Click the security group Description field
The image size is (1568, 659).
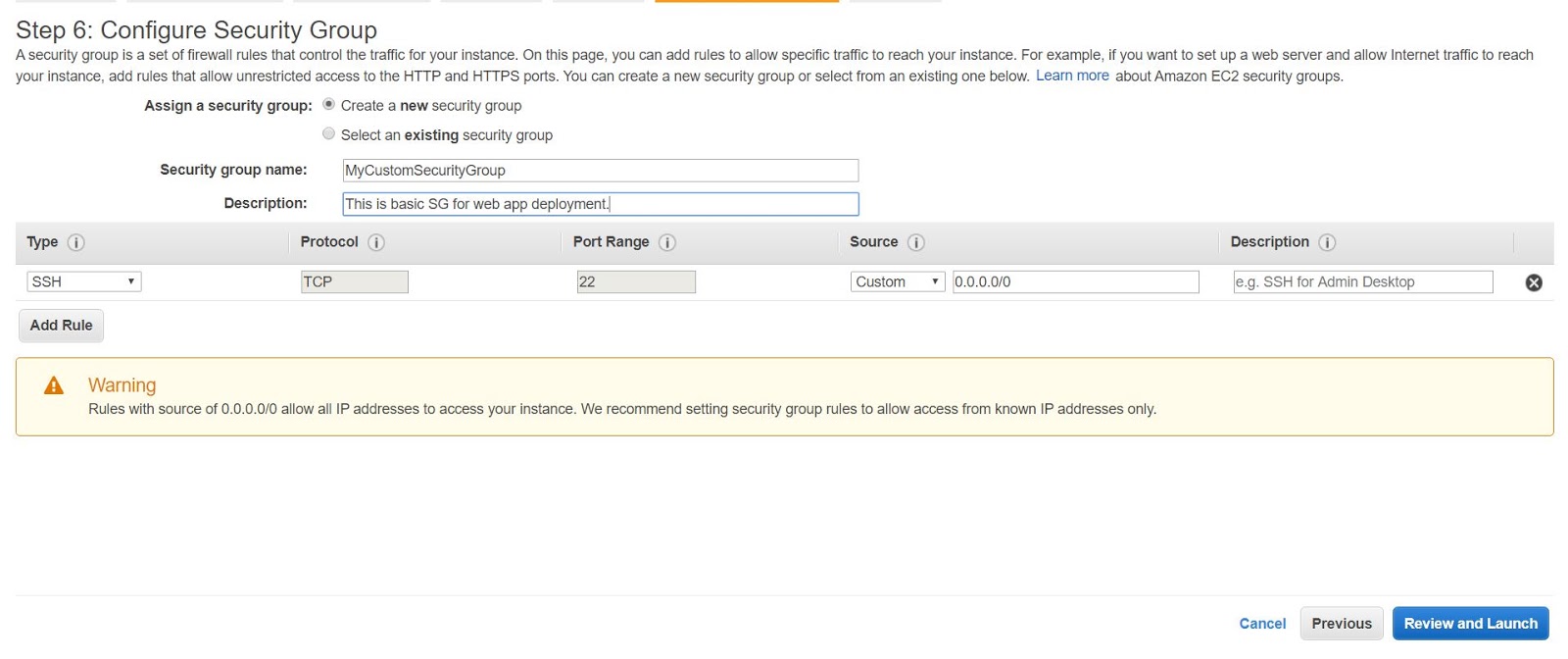(601, 204)
